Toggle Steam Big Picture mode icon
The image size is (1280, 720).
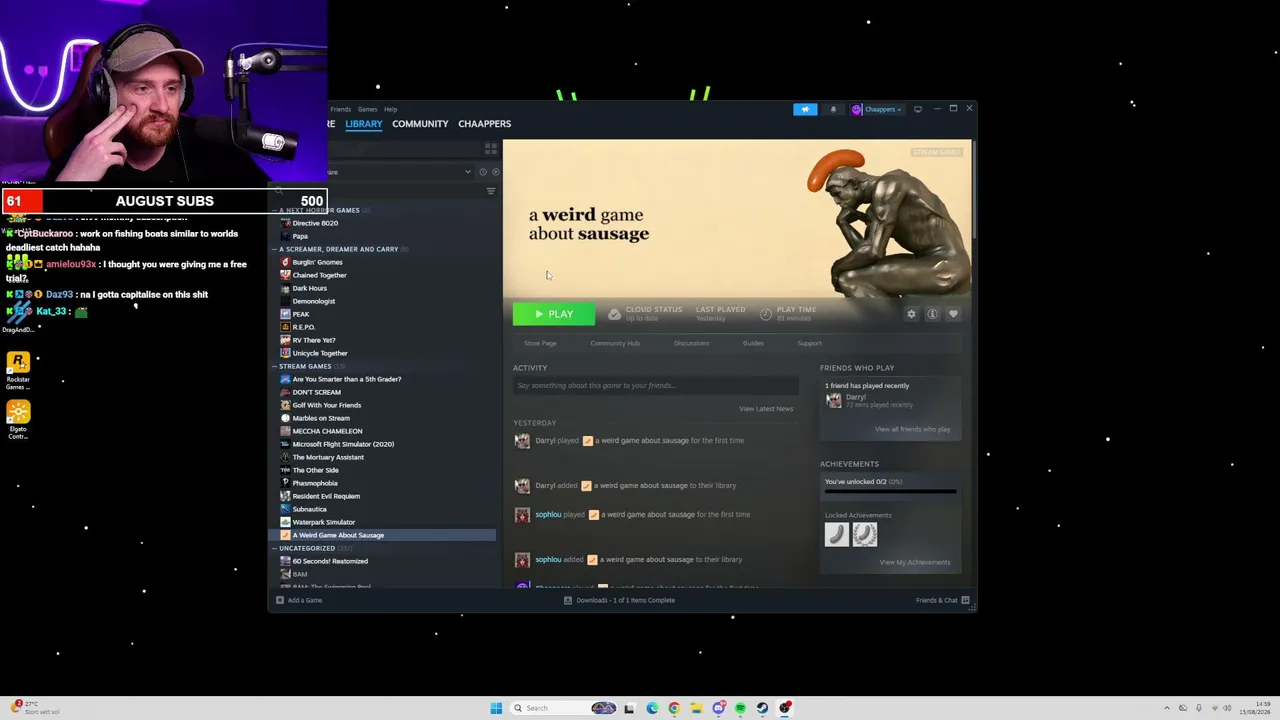918,109
